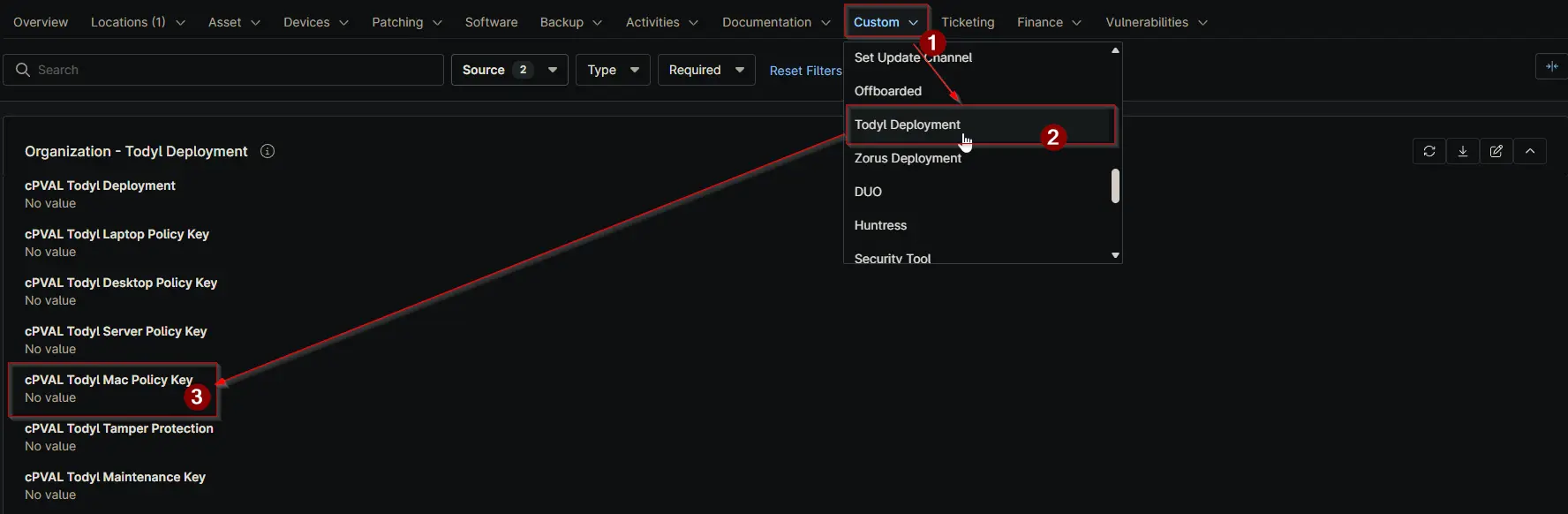Screen dimensions: 1568x514
Task: Open the Required filter dropdown
Action: [706, 70]
